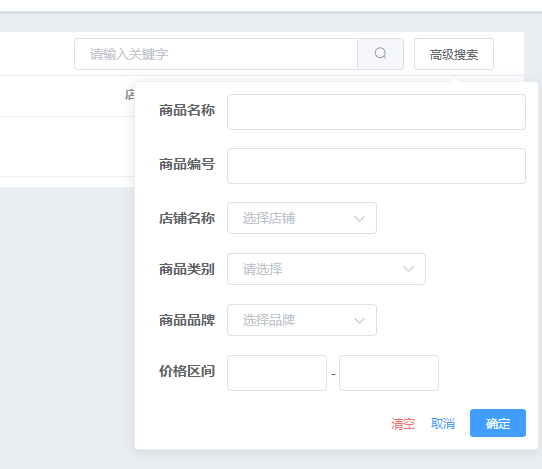
Task: Open the 选择品牌 brand dropdown
Action: coord(302,320)
